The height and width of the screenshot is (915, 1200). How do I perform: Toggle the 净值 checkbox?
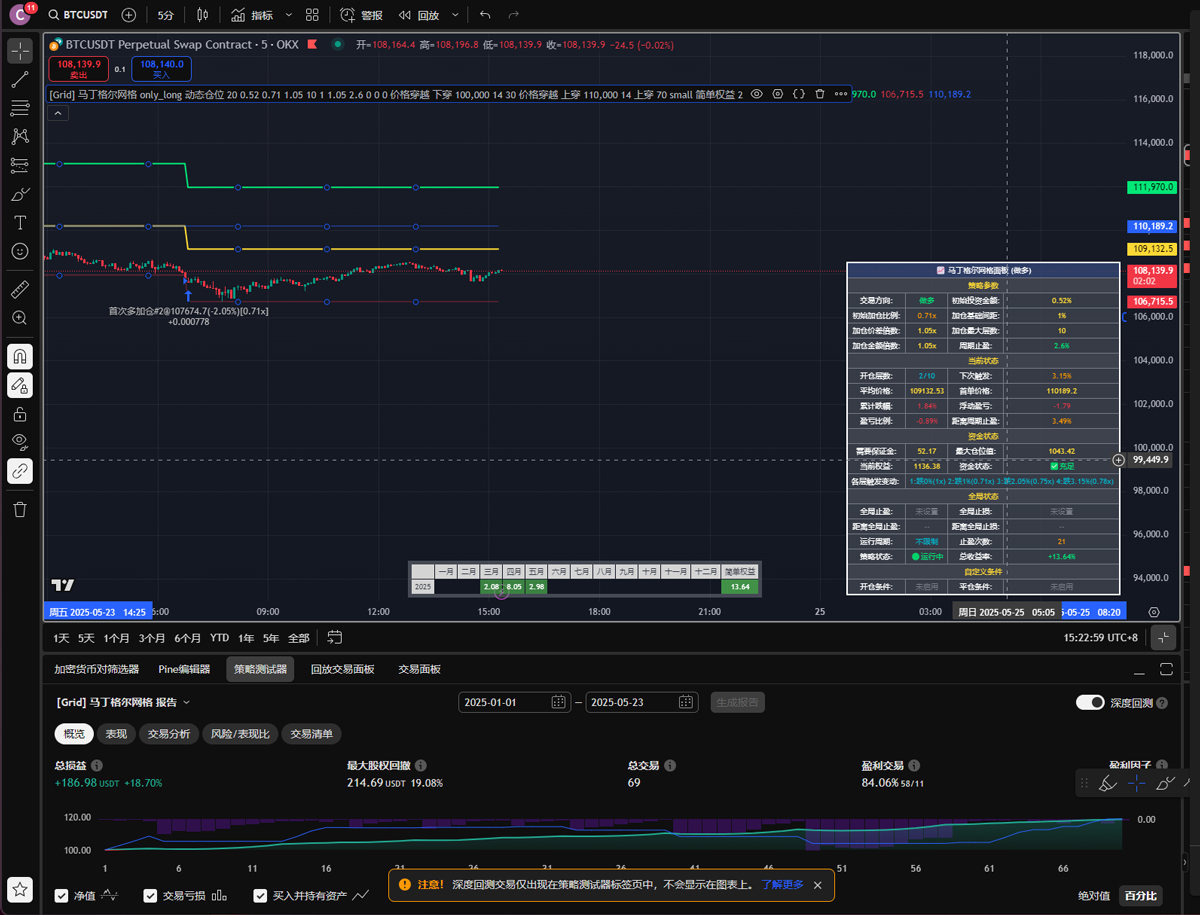pyautogui.click(x=62, y=896)
